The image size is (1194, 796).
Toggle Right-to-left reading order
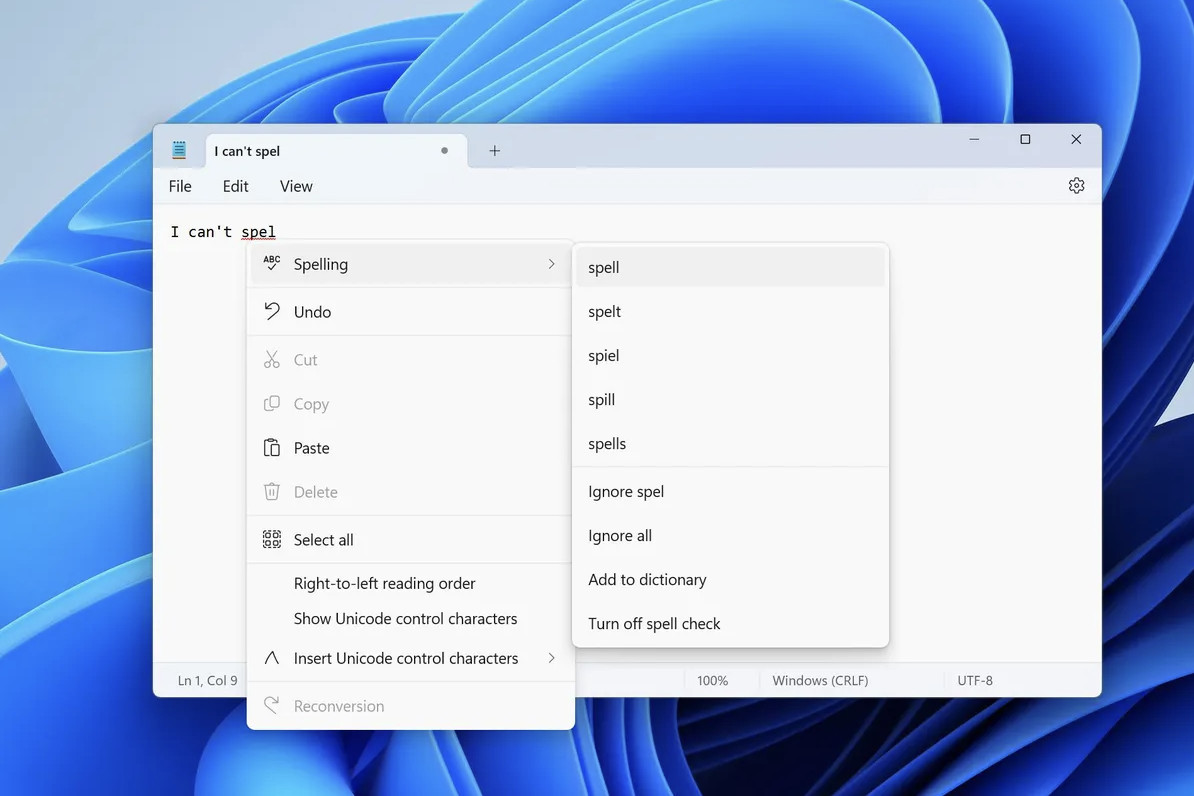[x=384, y=584]
